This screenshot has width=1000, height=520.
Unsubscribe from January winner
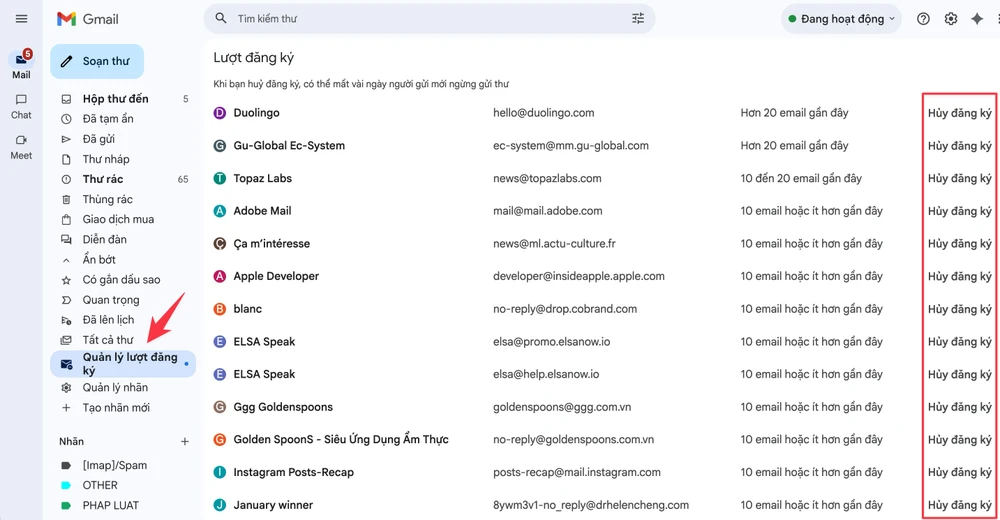click(960, 505)
